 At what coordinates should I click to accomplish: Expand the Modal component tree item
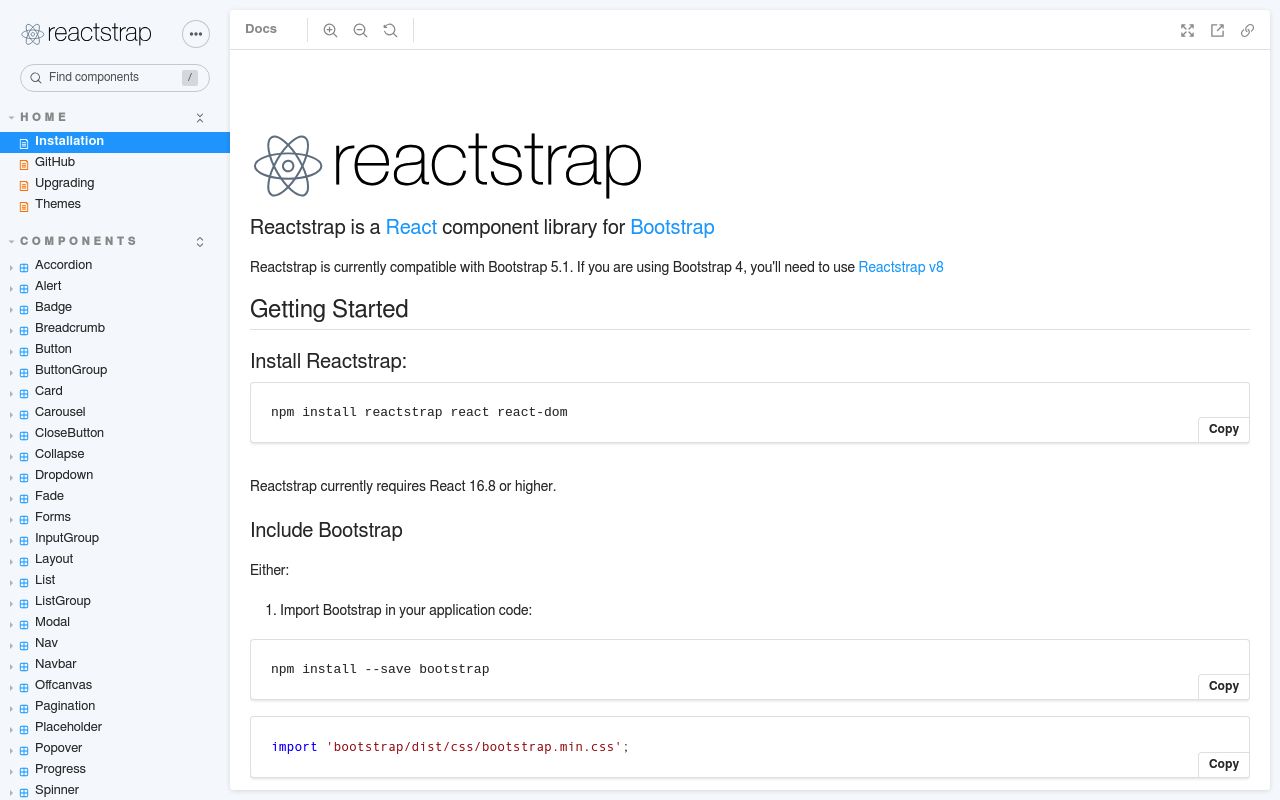click(11, 623)
